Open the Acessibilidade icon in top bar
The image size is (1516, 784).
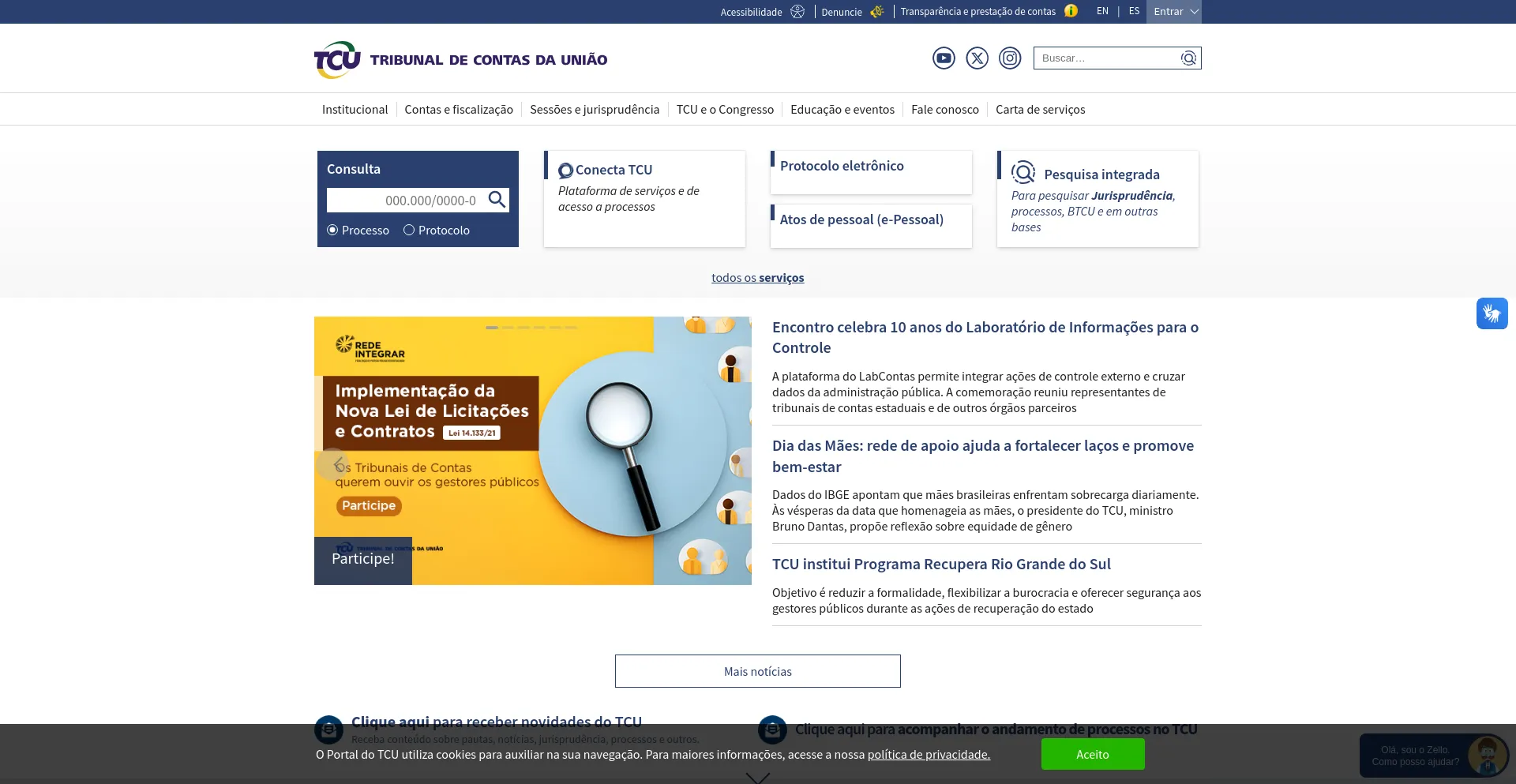(797, 12)
